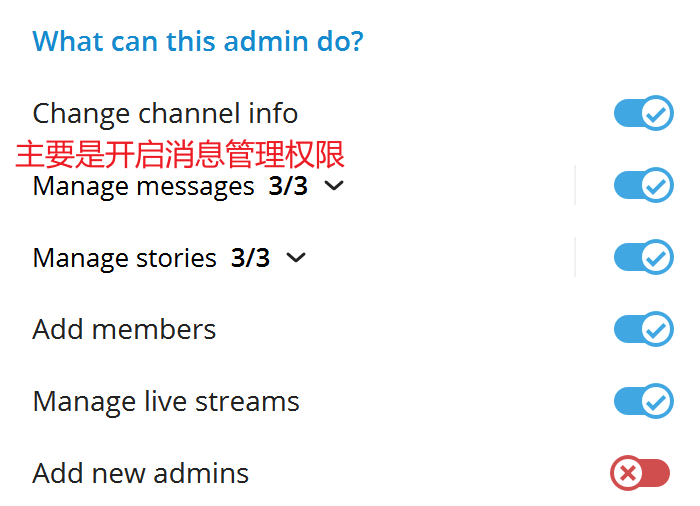Turn off the Manage stories switch
700x506 pixels.
click(x=643, y=257)
